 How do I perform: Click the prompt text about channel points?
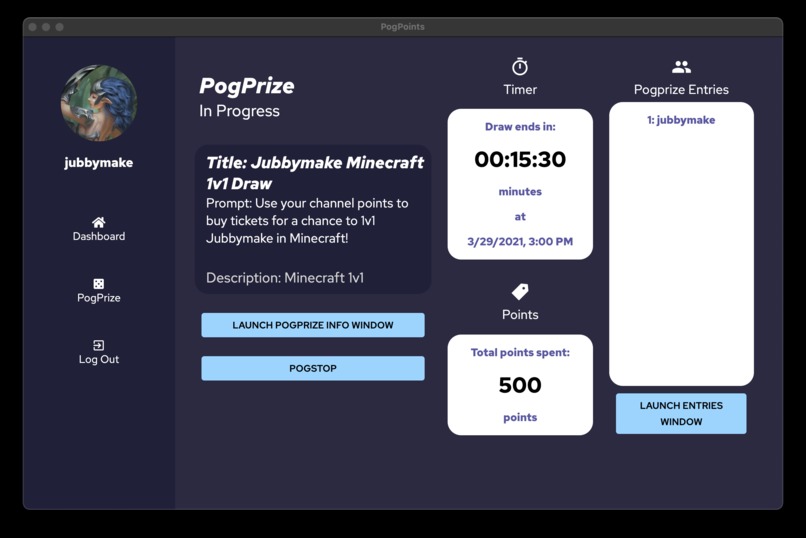coord(307,221)
